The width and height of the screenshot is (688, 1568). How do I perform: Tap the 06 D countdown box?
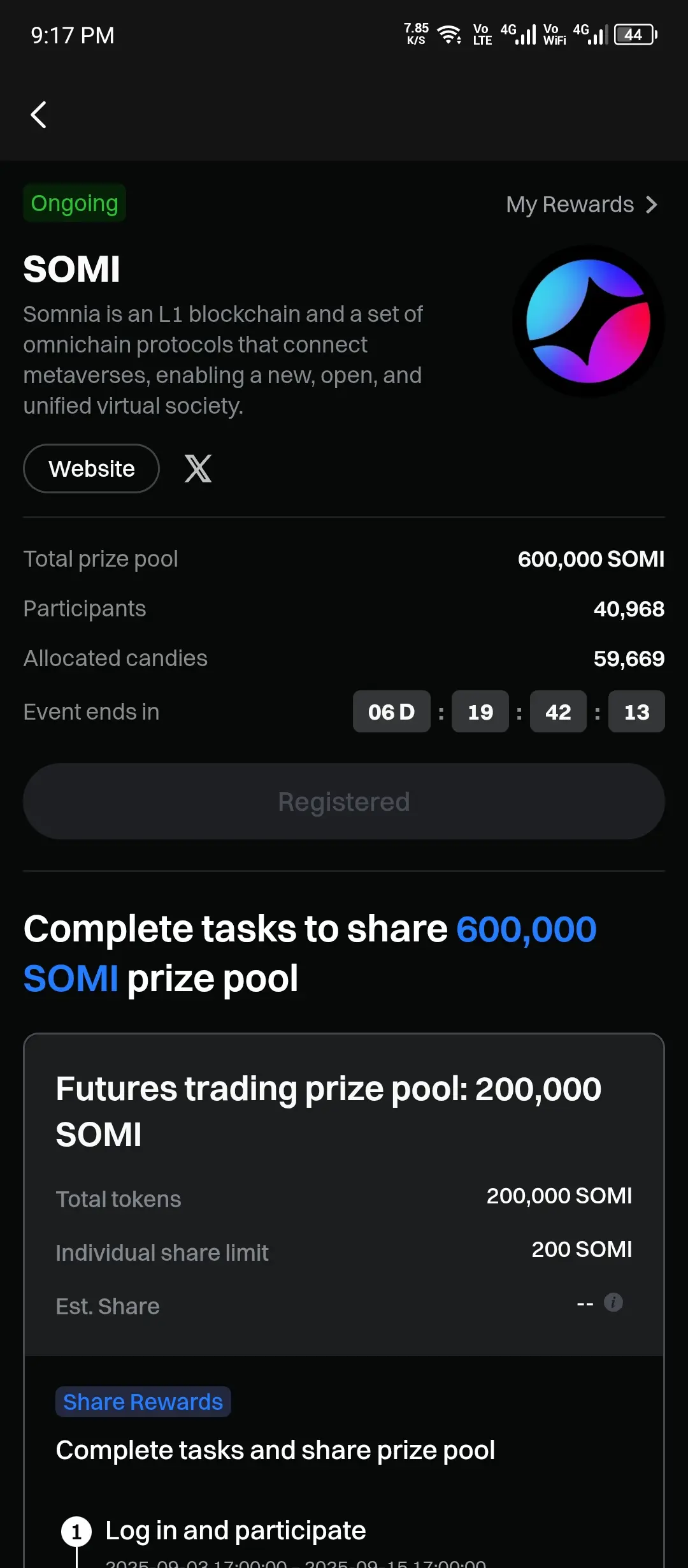(392, 711)
